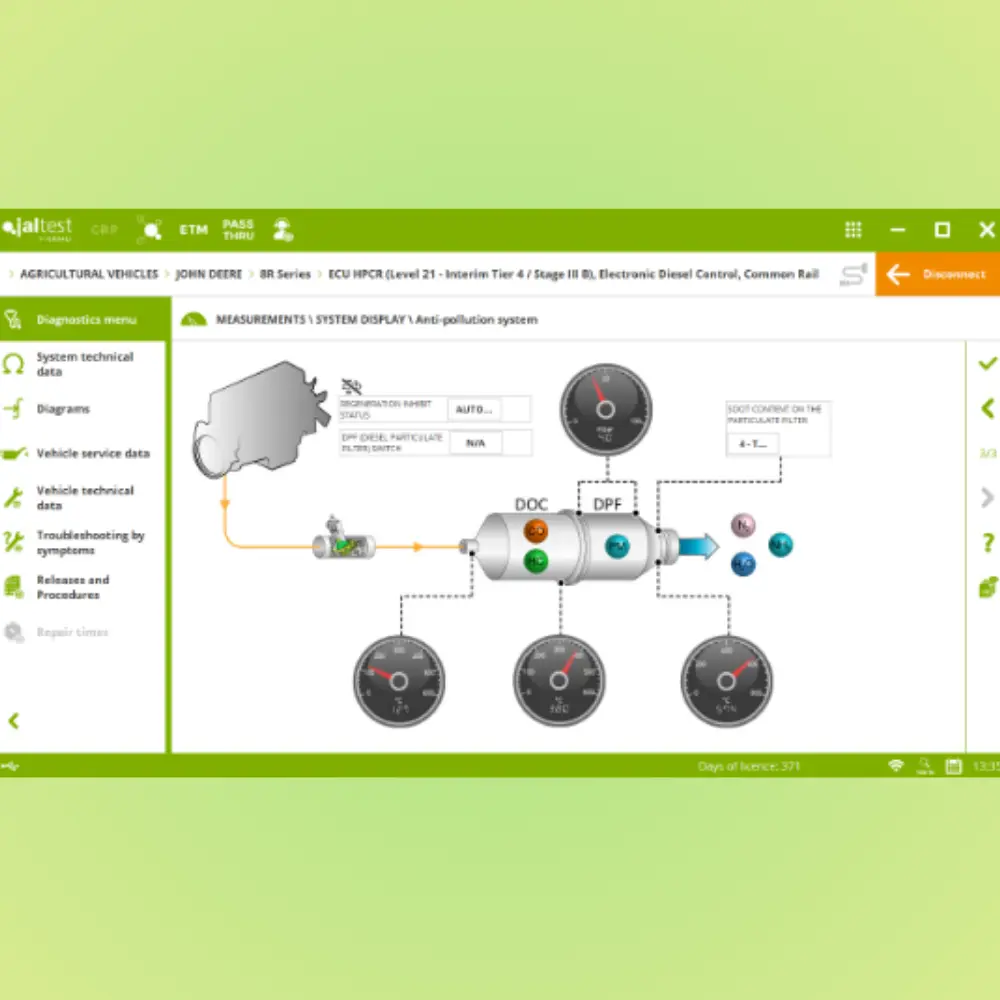
Task: Select the 8R Series breadcrumb
Action: pyautogui.click(x=285, y=274)
